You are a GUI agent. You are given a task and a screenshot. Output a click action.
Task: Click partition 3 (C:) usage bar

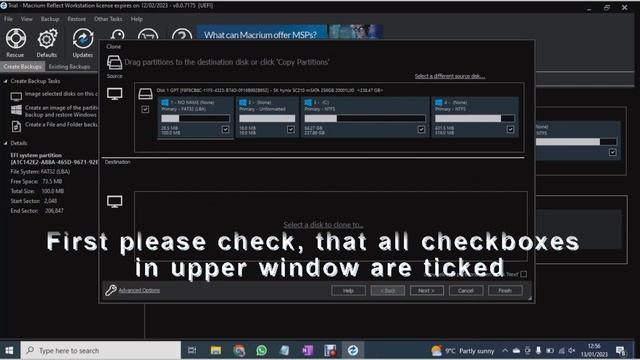tap(364, 118)
